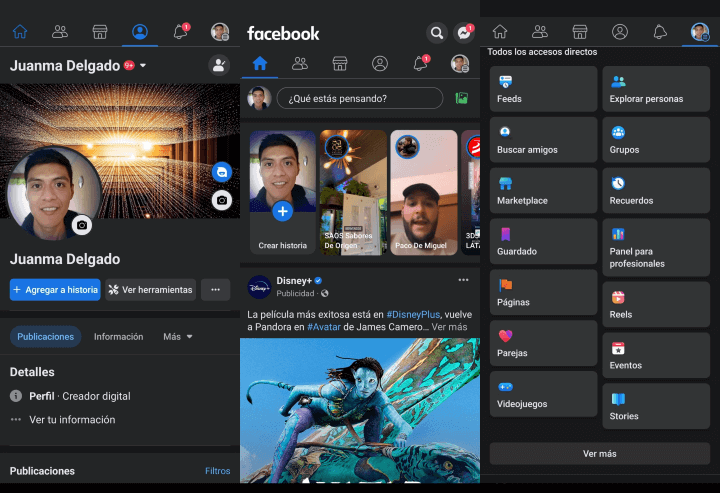Open Marketplace tab in center feed panel
This screenshot has width=720, height=493.
click(340, 63)
